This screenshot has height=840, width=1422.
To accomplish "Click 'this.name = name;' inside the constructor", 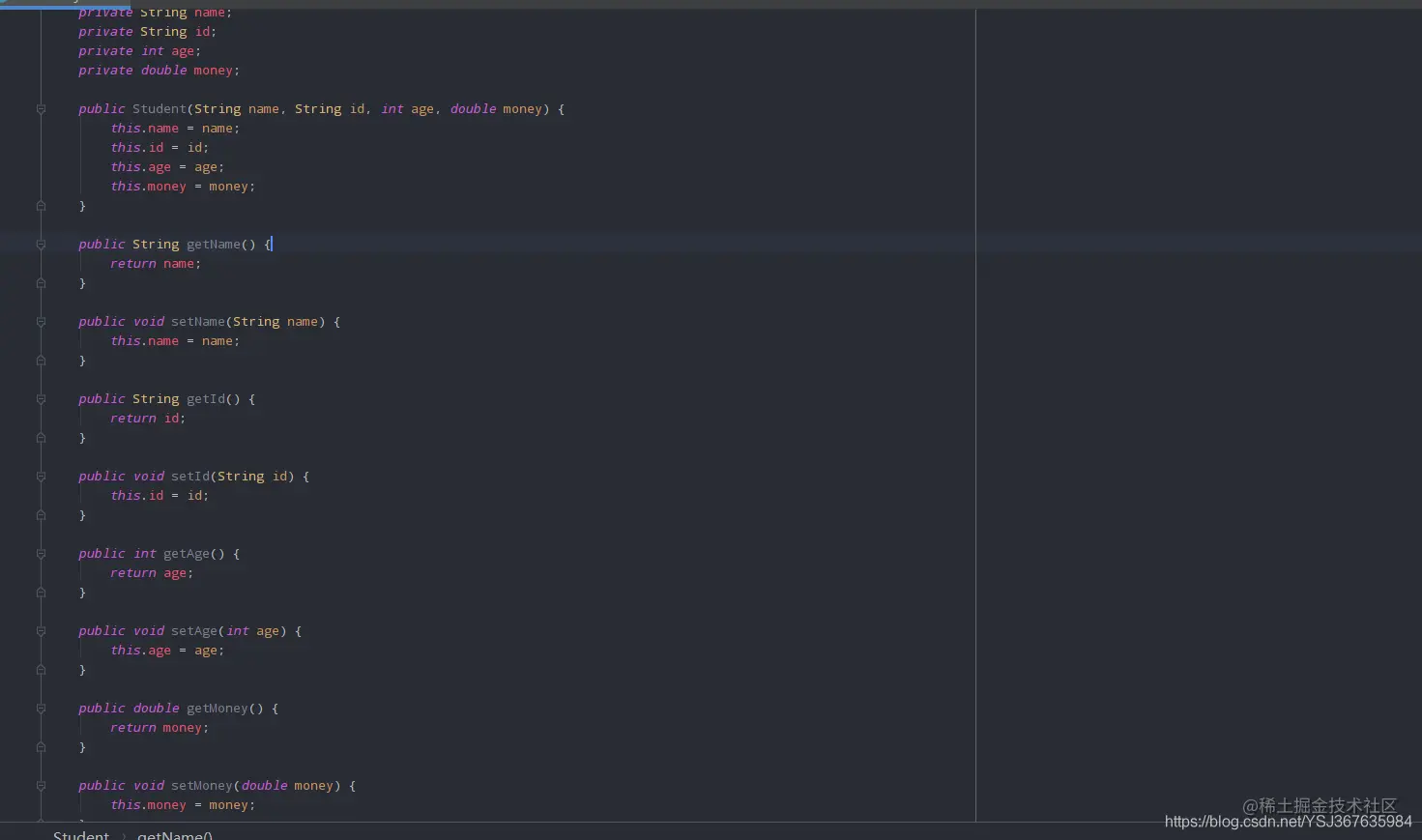I will click(x=175, y=129).
